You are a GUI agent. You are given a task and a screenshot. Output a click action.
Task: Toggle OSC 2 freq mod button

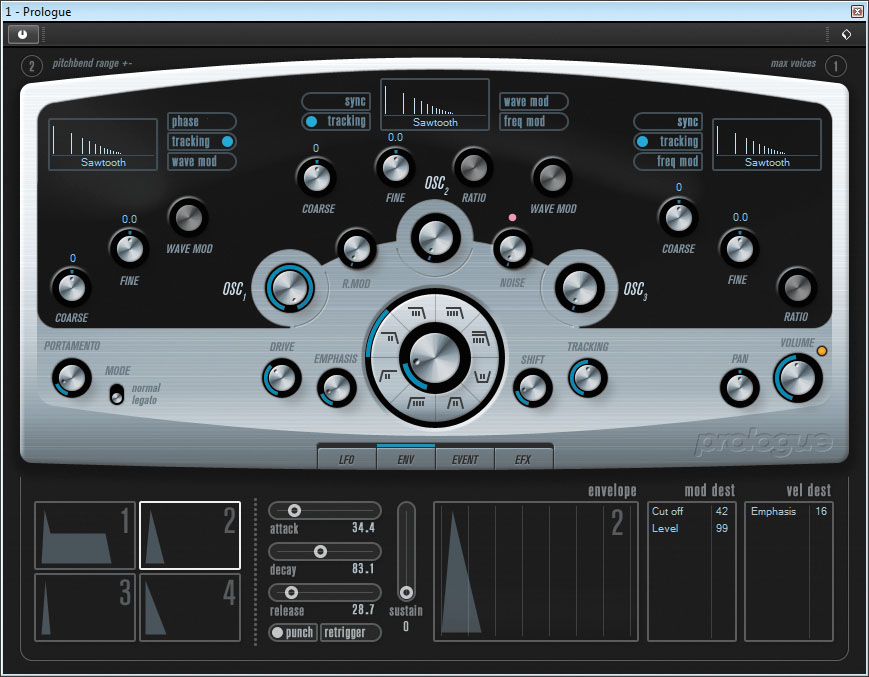click(534, 121)
